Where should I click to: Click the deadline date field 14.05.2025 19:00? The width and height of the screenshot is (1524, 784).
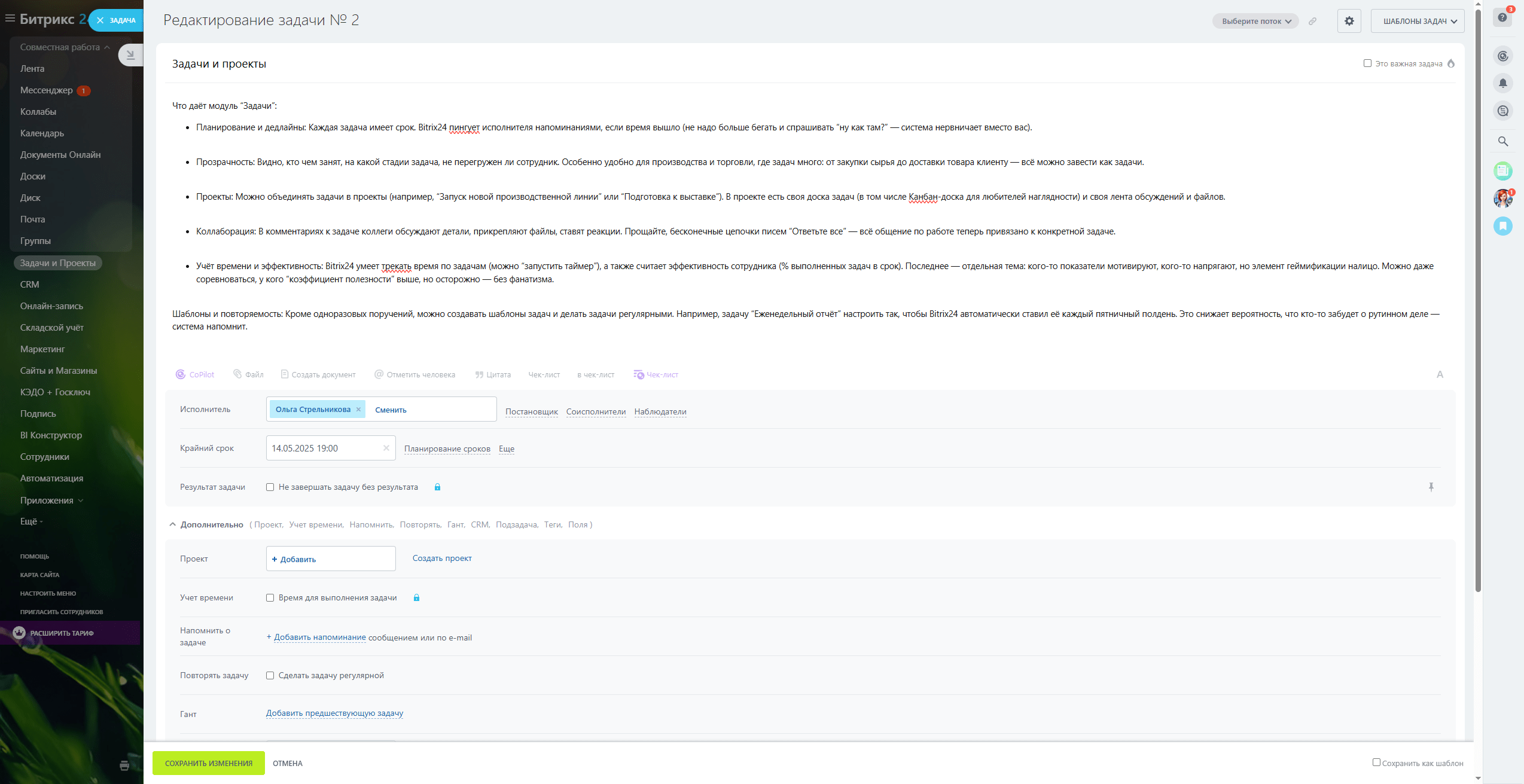pyautogui.click(x=330, y=448)
